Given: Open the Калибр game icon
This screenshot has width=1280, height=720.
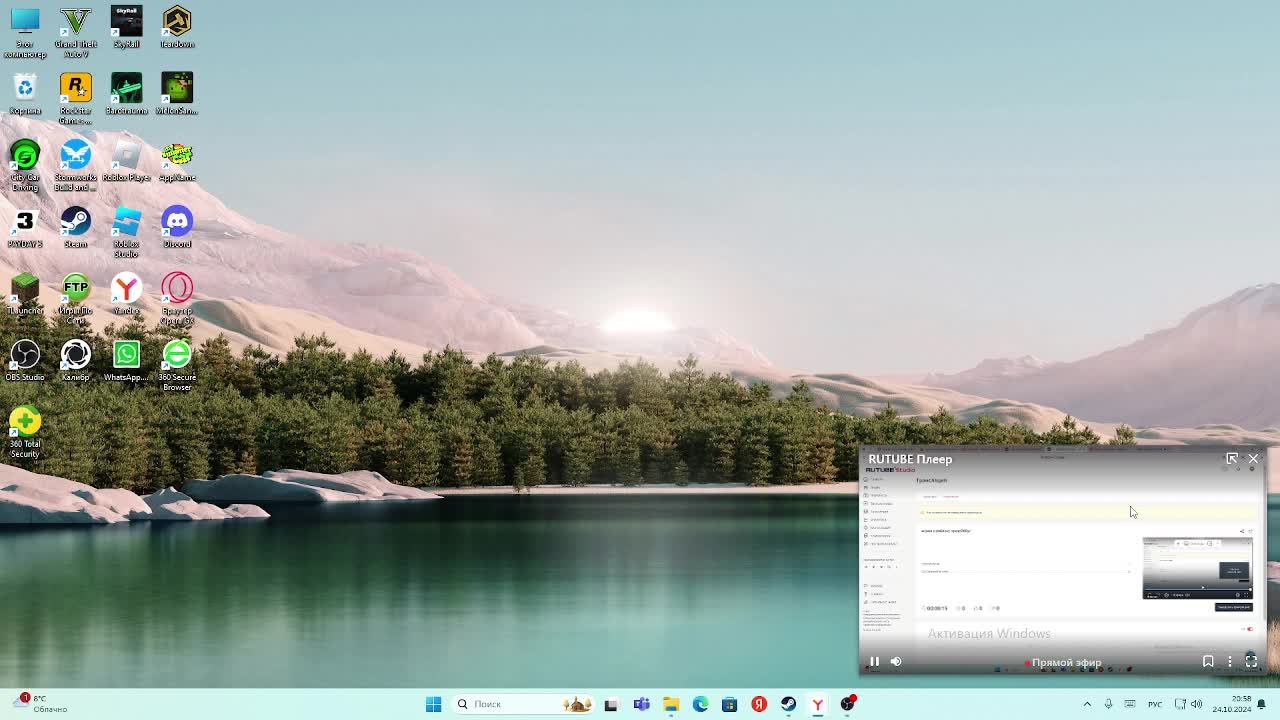Looking at the screenshot, I should (x=75, y=360).
